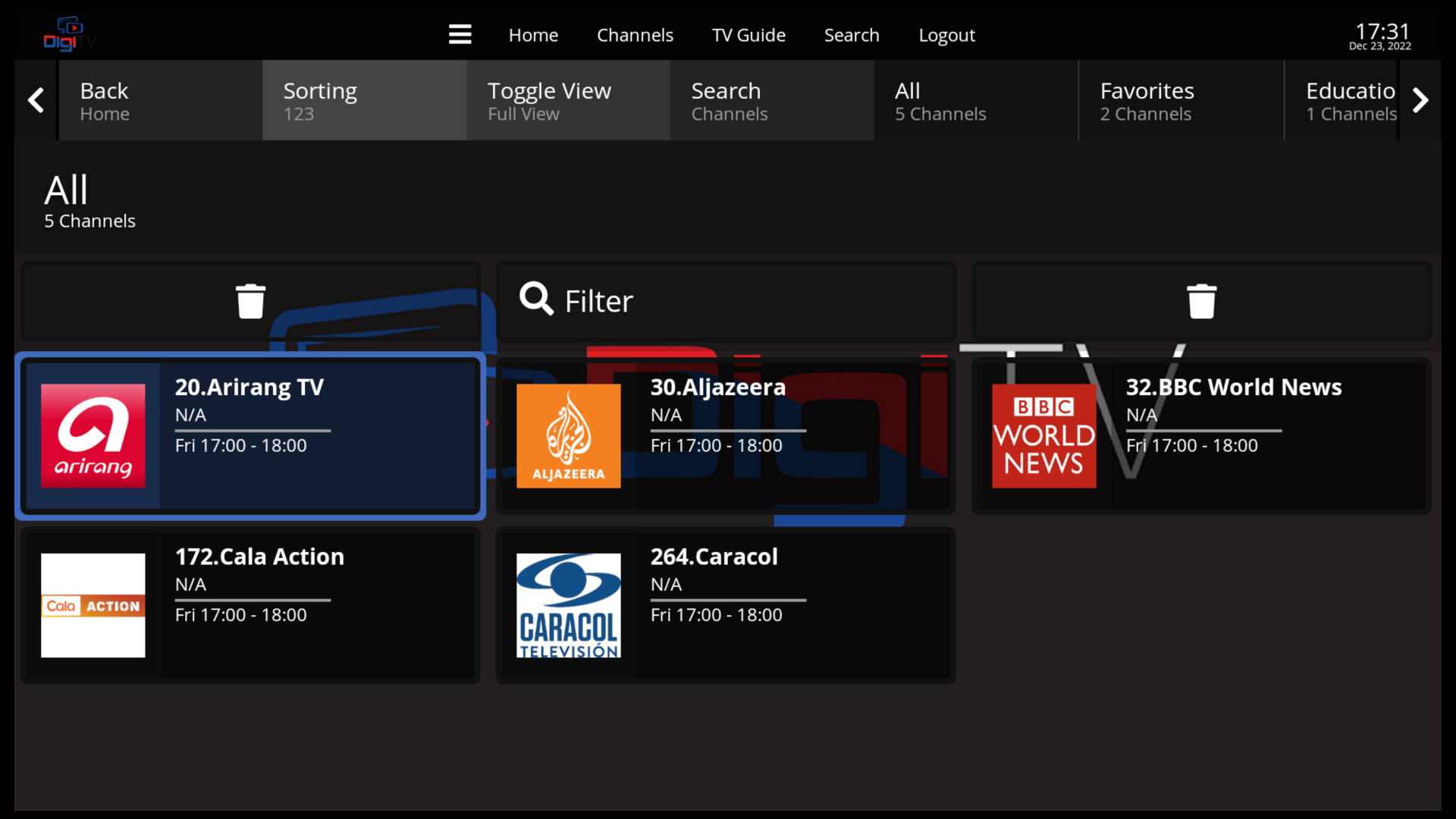Click the left trash icon above Arirang TV

[250, 300]
